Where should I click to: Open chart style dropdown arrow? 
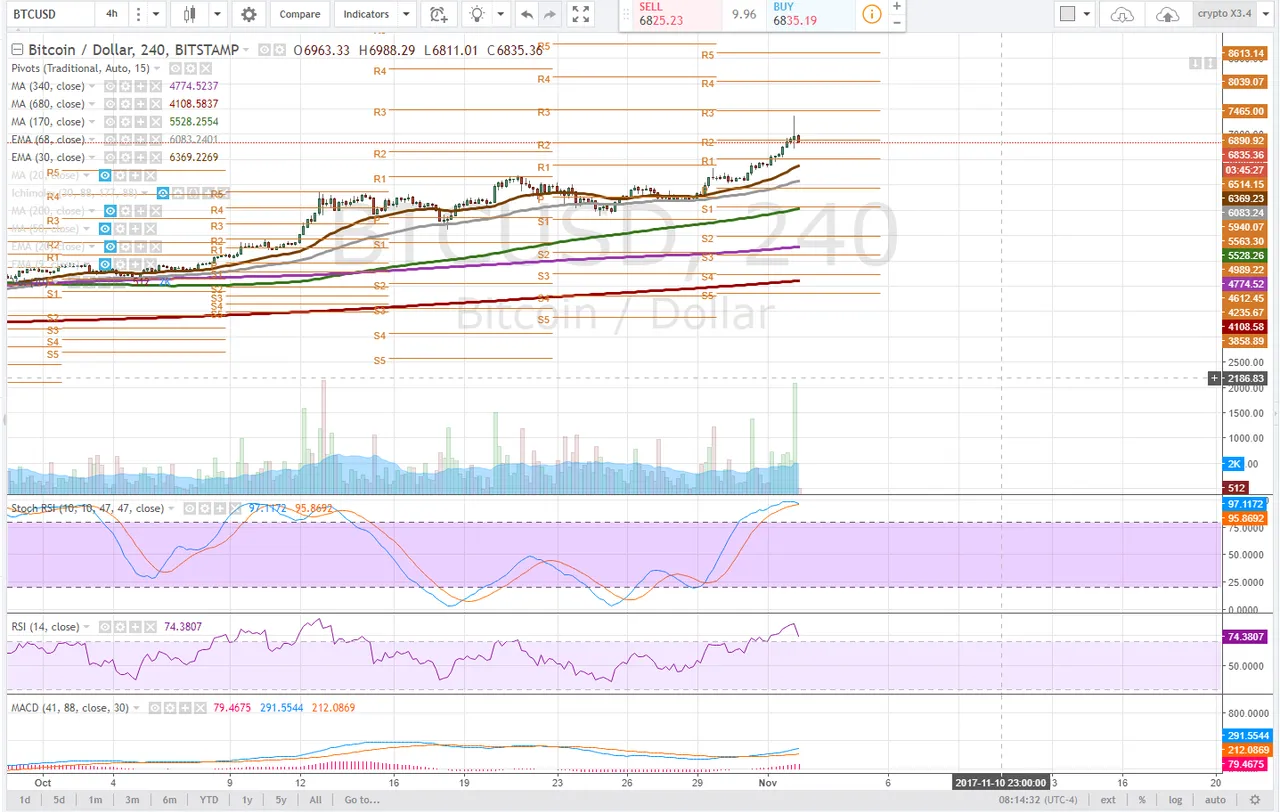click(x=217, y=14)
